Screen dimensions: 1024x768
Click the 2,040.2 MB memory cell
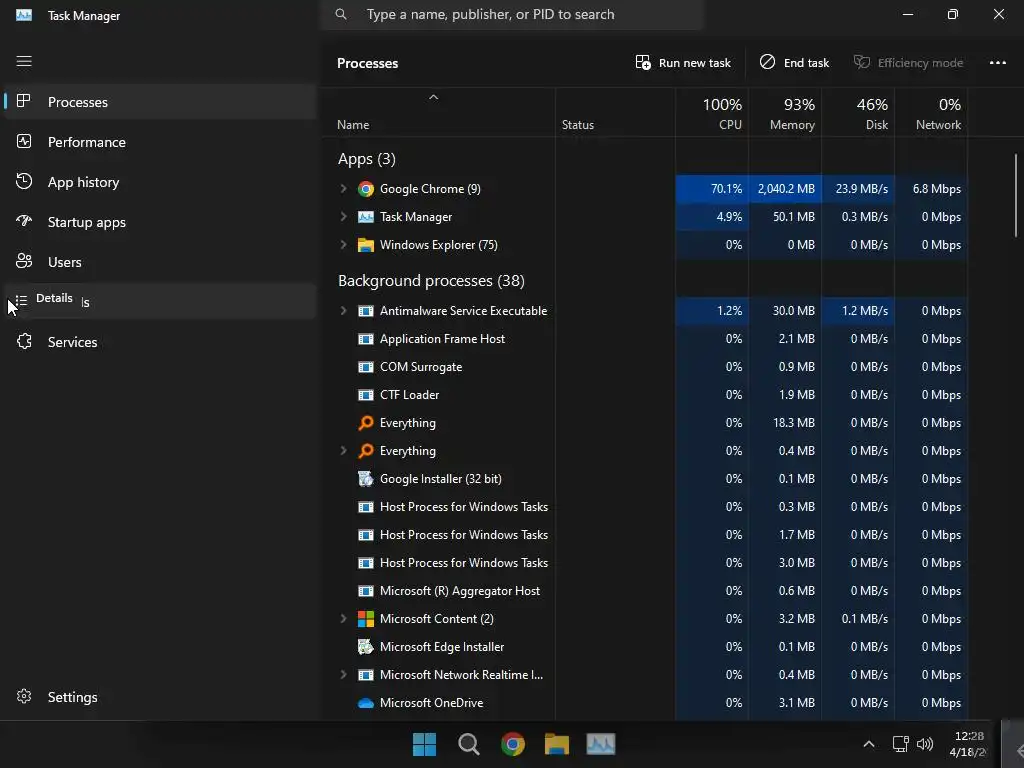pyautogui.click(x=785, y=189)
